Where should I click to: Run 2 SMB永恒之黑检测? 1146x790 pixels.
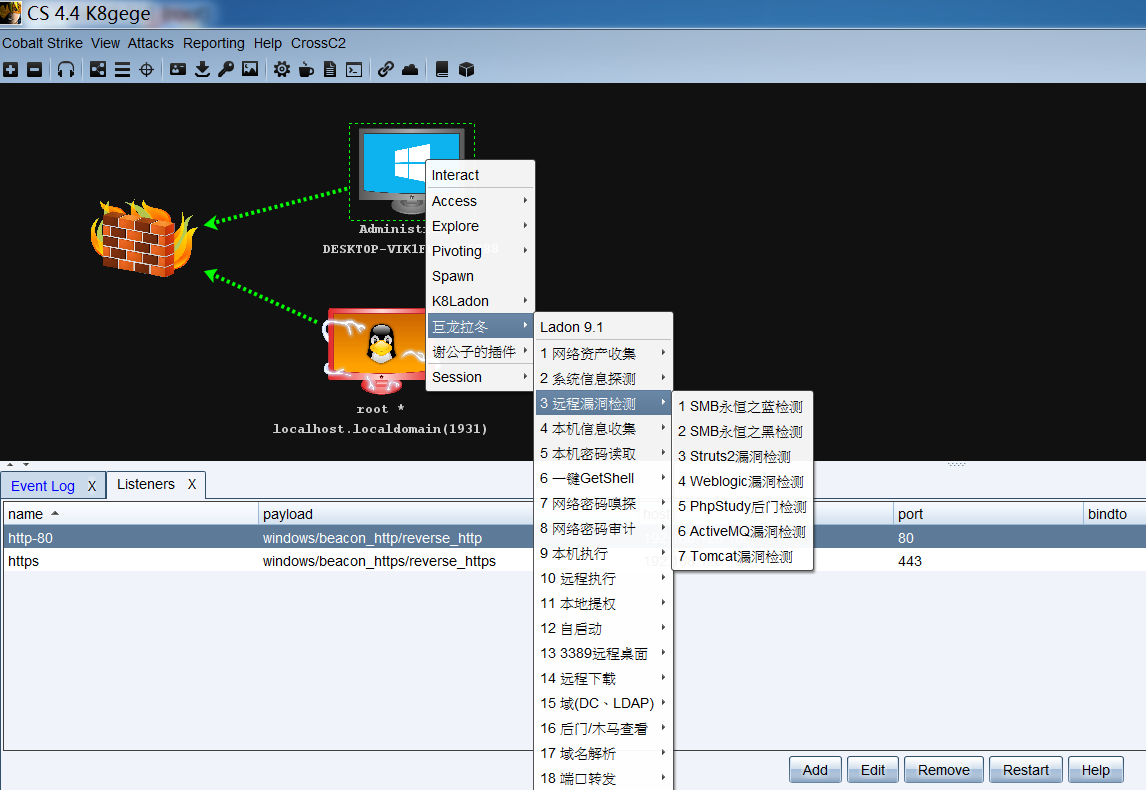pos(742,431)
